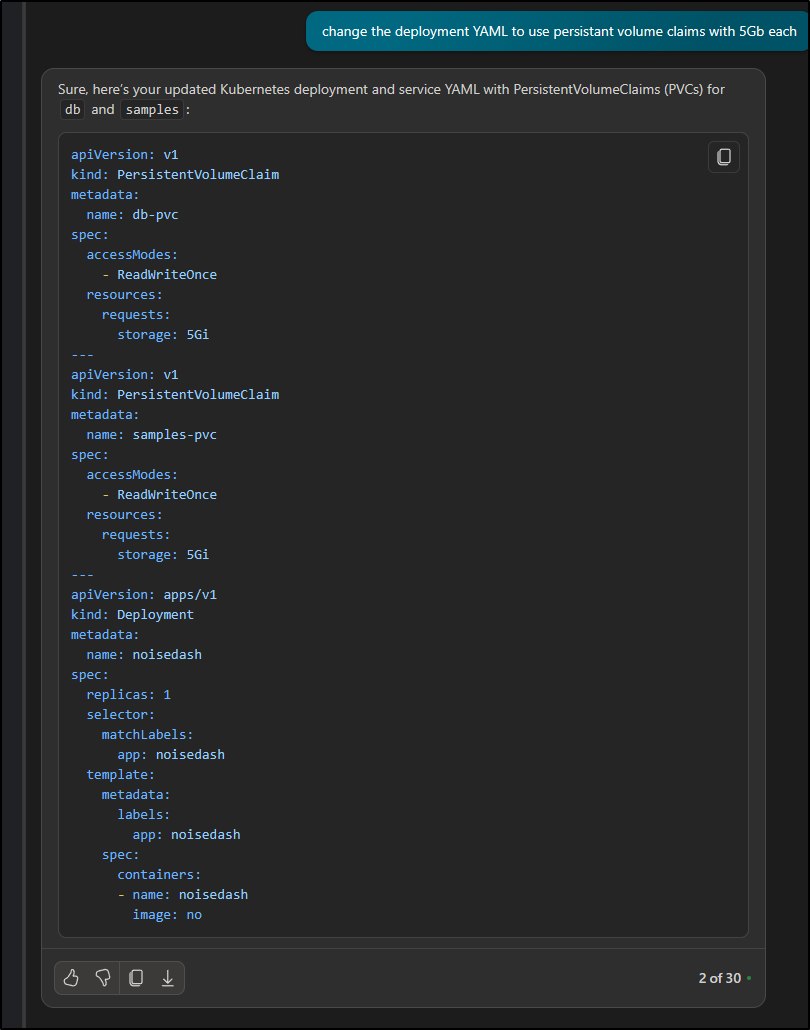Click the '2 of 30' response counter

[719, 978]
